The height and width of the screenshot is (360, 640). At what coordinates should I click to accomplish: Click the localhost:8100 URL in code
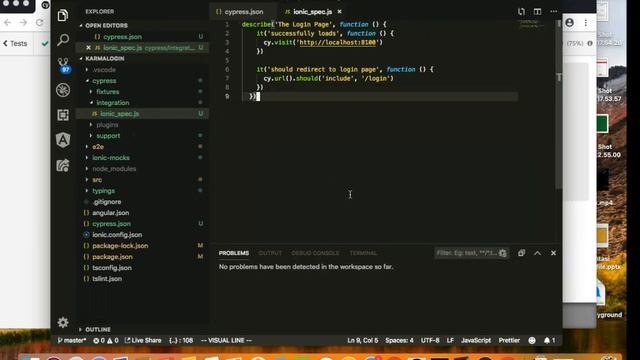pos(337,42)
